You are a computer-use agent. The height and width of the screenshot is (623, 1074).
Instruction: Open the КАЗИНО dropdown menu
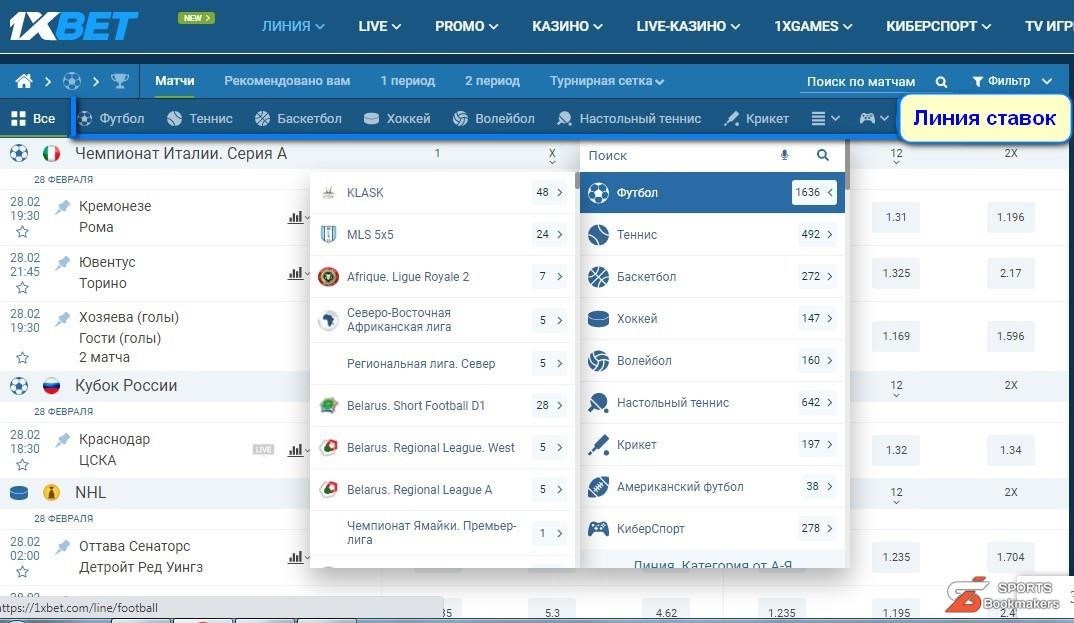(x=567, y=26)
